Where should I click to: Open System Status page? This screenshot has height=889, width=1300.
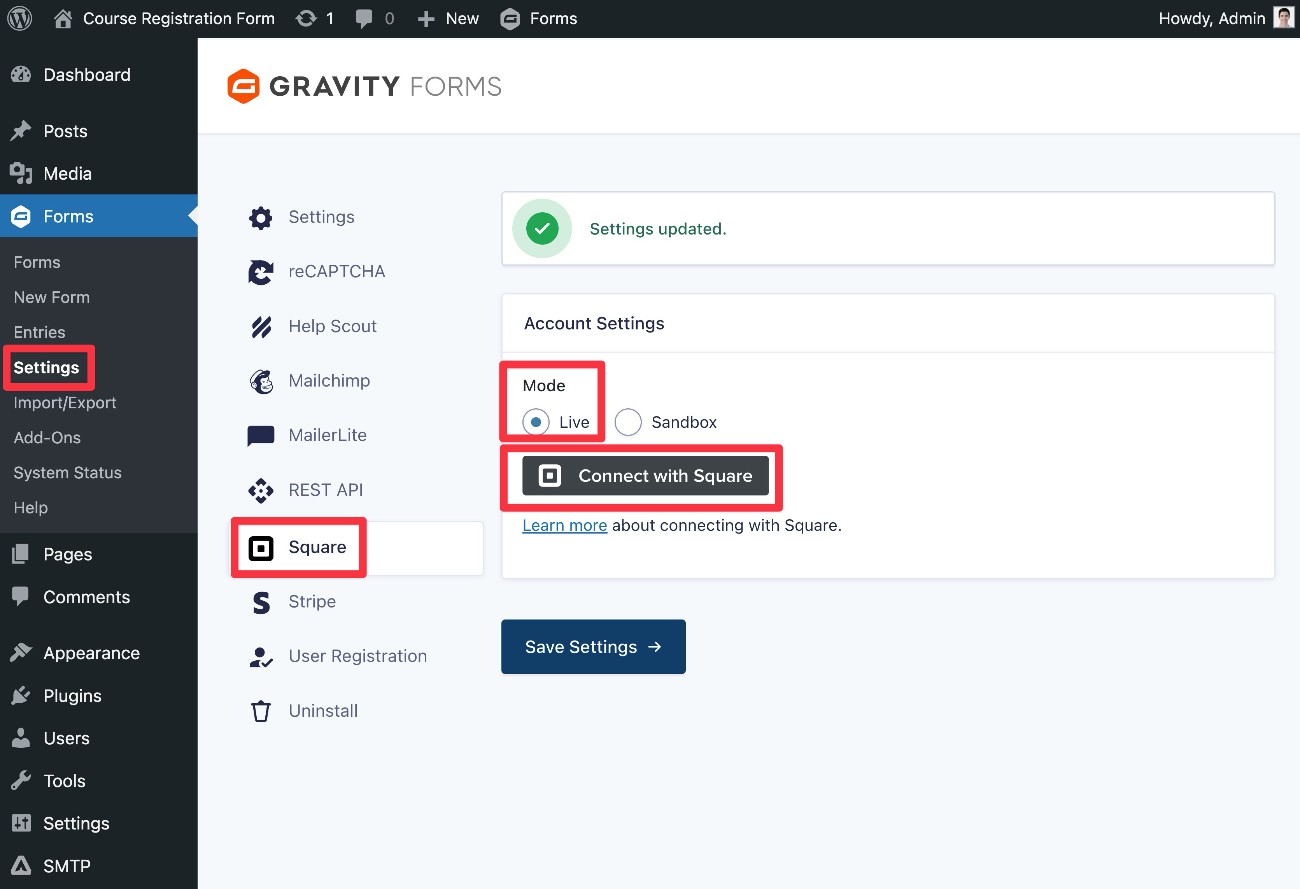(x=67, y=472)
